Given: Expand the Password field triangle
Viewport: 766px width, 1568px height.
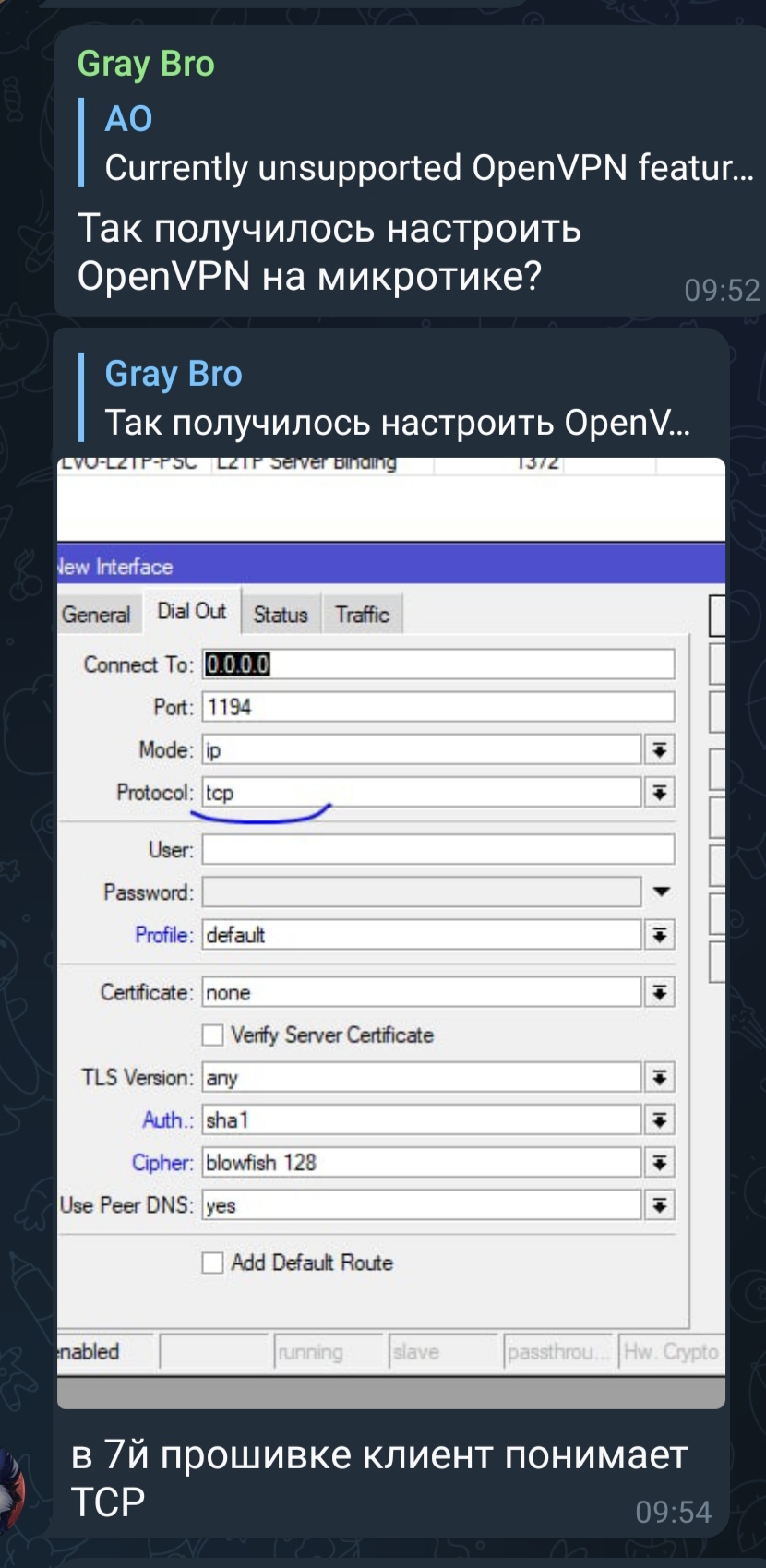Looking at the screenshot, I should point(661,892).
